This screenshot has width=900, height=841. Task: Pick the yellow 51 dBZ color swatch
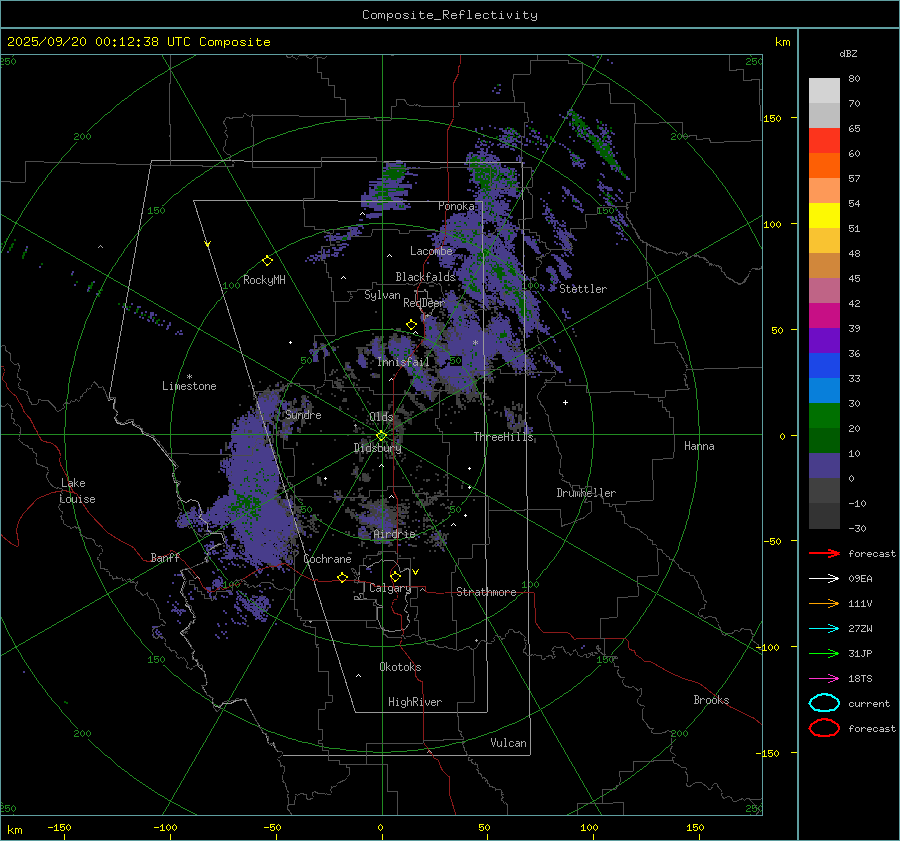(824, 215)
